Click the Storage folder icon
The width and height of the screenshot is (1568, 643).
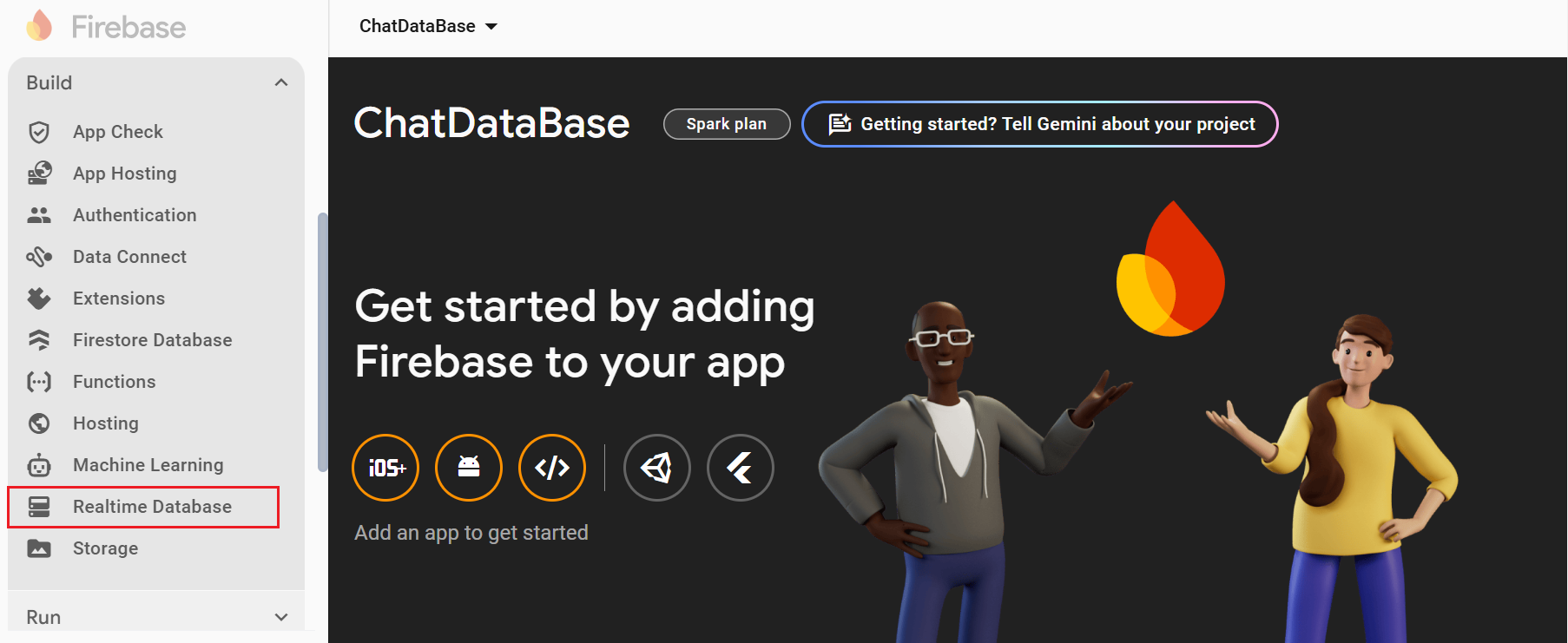(x=39, y=548)
